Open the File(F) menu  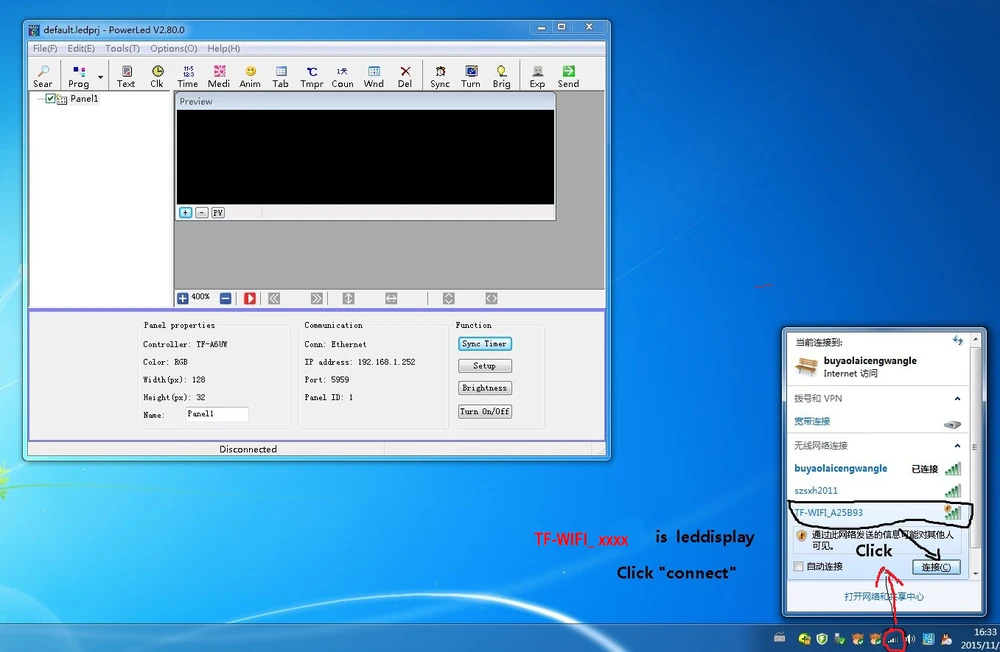[45, 48]
